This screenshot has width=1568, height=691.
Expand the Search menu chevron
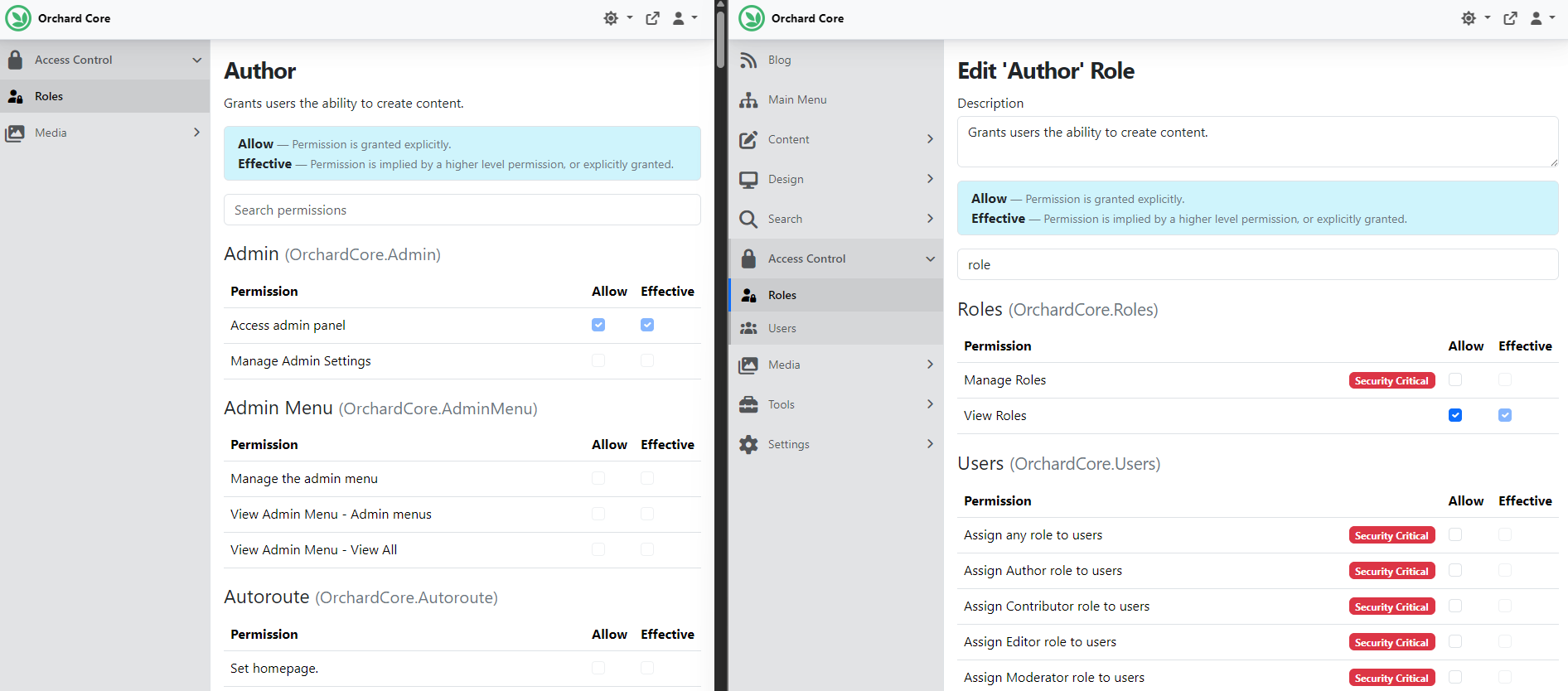click(x=931, y=219)
